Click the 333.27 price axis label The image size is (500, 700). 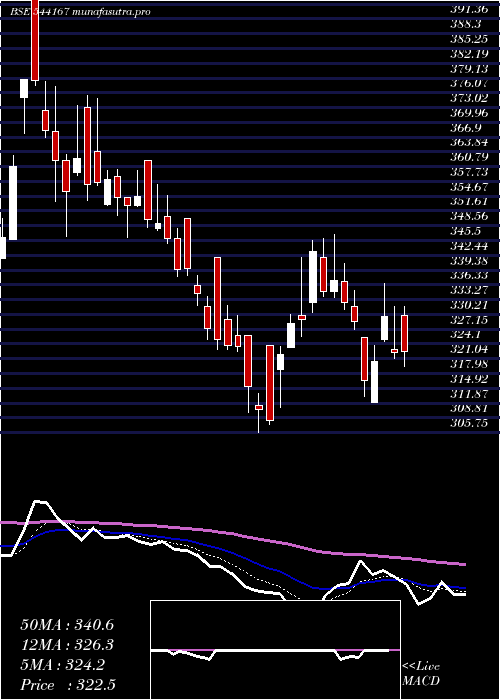(469, 290)
